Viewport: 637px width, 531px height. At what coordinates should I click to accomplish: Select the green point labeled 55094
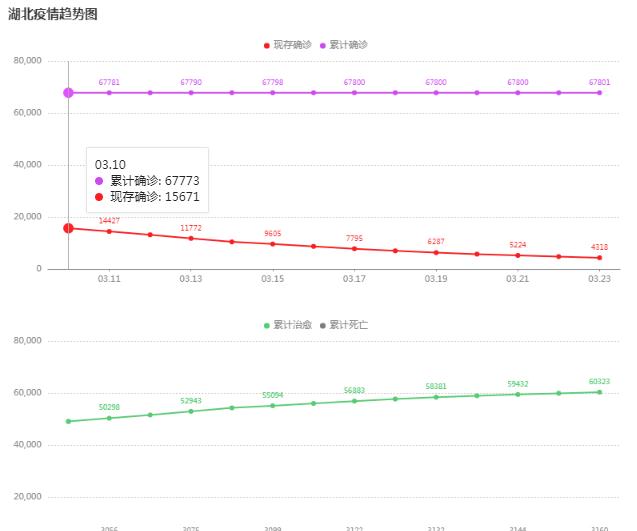[x=273, y=405]
